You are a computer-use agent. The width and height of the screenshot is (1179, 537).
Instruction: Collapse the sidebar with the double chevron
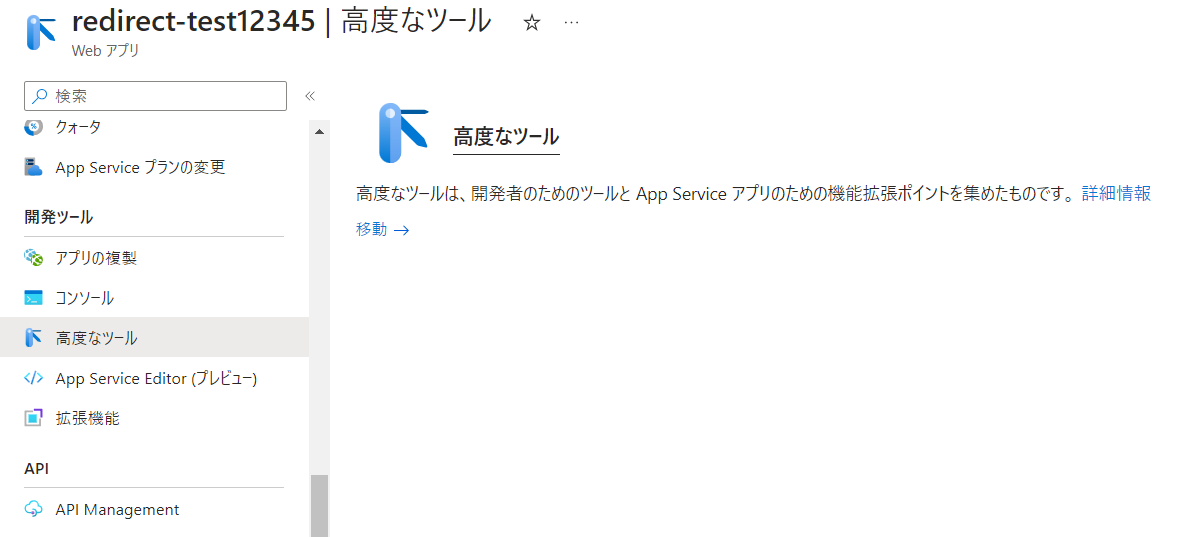tap(309, 96)
